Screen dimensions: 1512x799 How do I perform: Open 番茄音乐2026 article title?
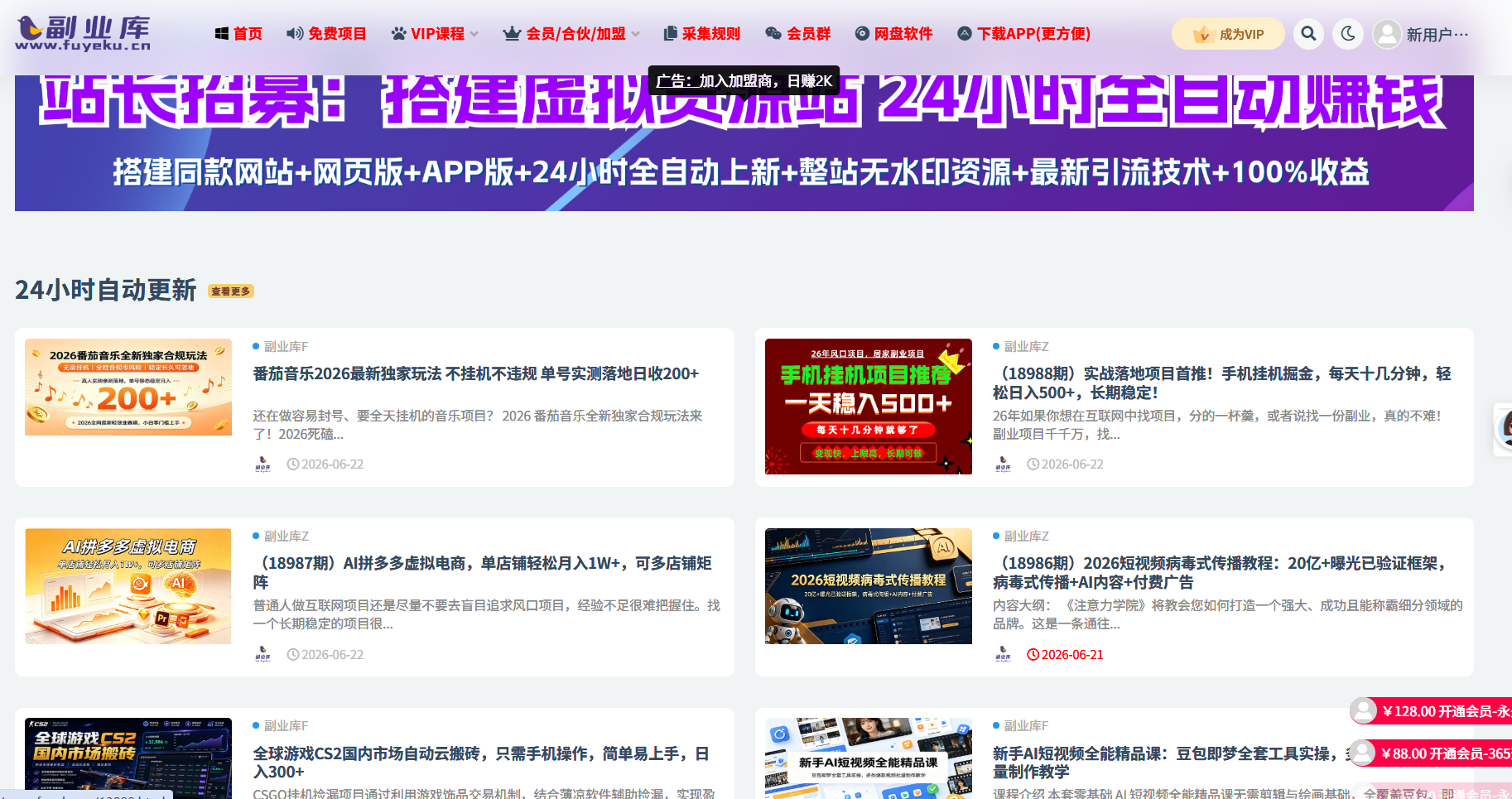coord(476,373)
